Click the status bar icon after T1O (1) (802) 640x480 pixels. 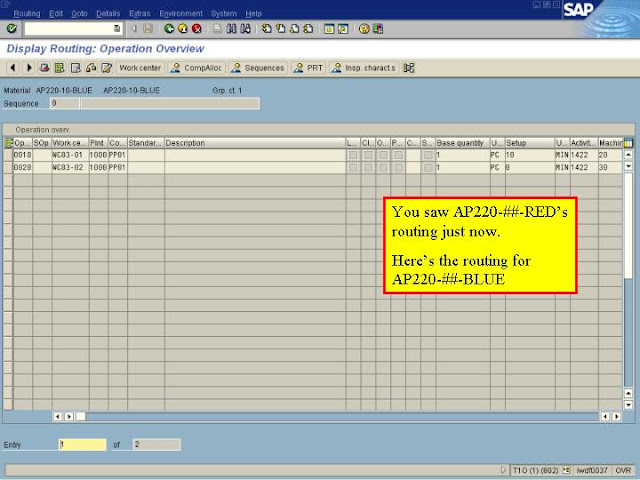click(567, 470)
